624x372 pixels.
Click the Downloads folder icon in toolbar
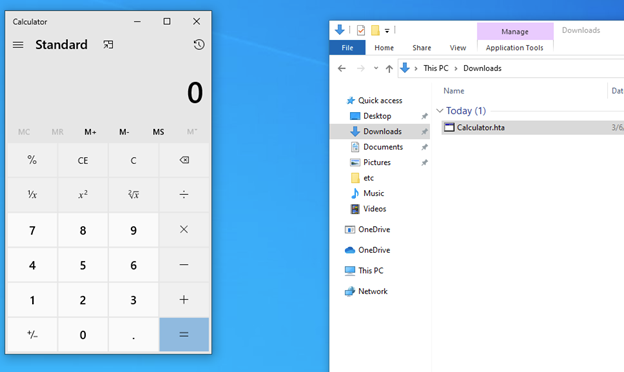339,30
